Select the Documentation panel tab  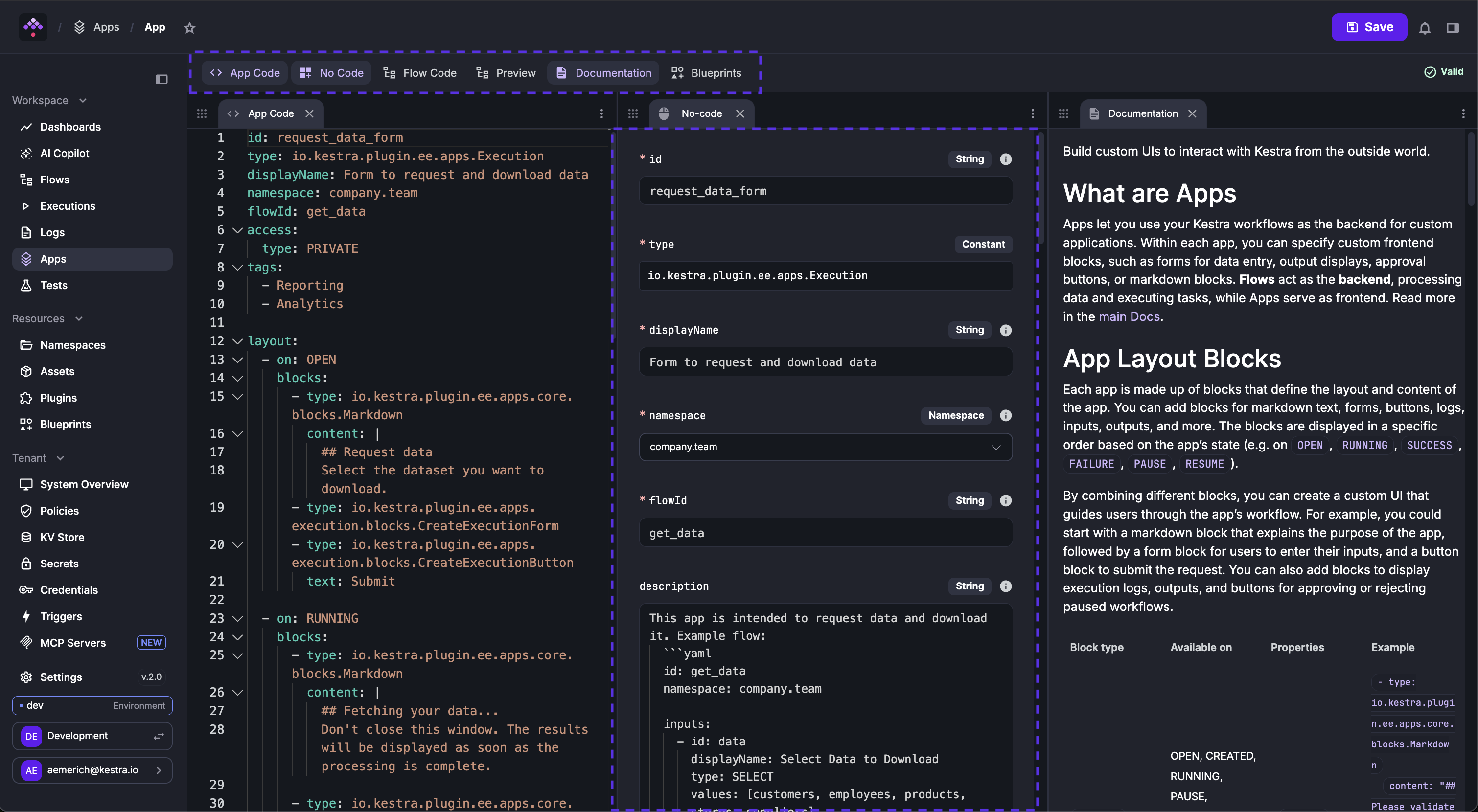coord(1143,113)
